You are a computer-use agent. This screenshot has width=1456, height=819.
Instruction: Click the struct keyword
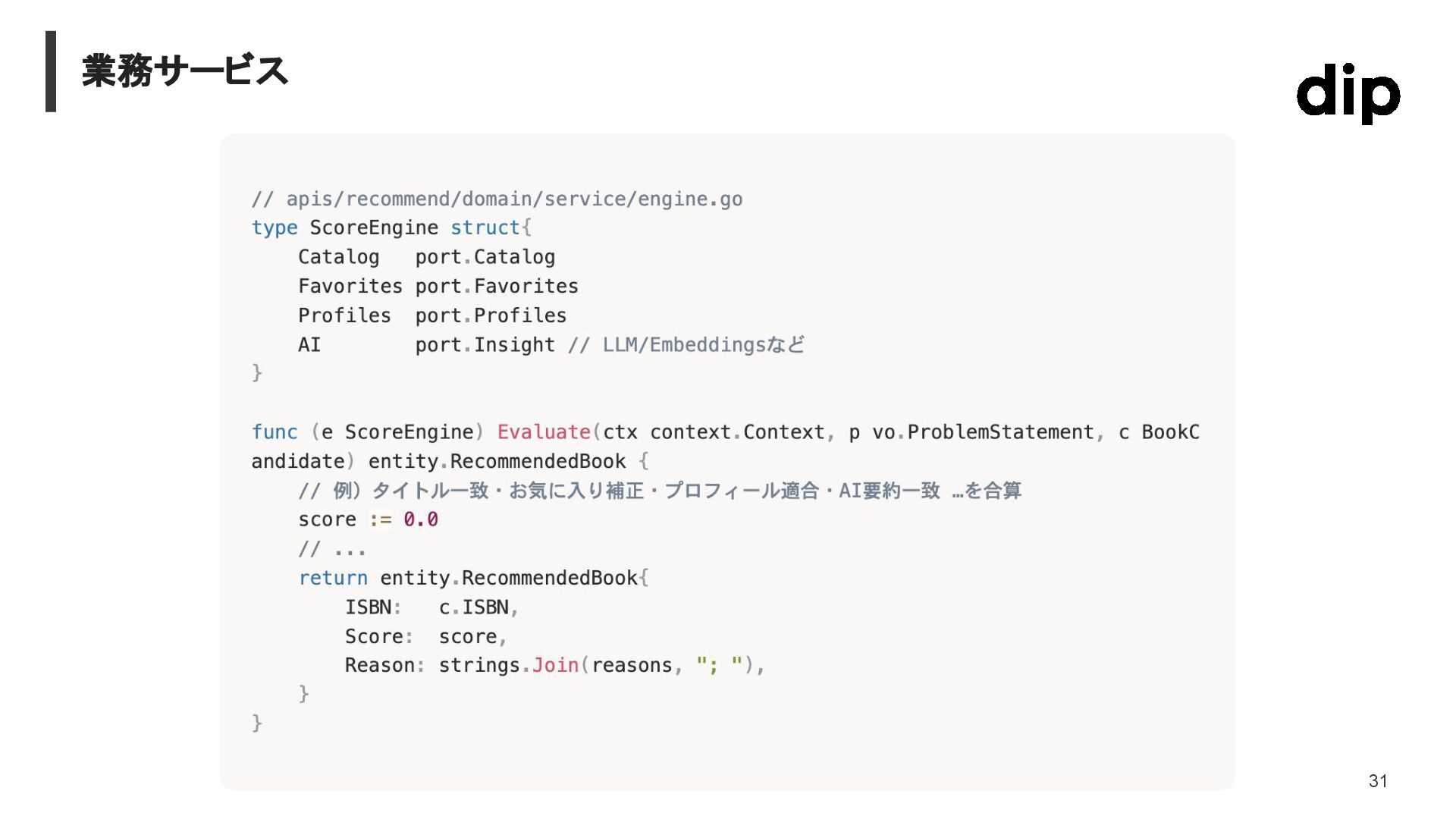pyautogui.click(x=485, y=228)
